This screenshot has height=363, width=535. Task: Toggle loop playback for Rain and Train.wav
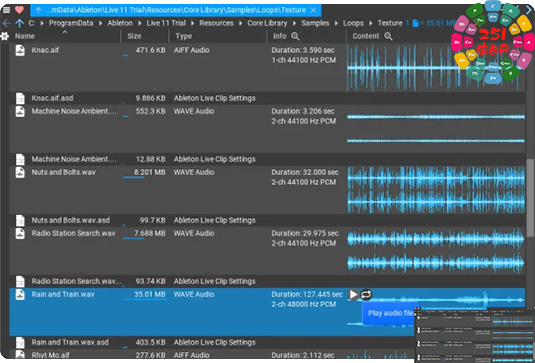coord(366,294)
